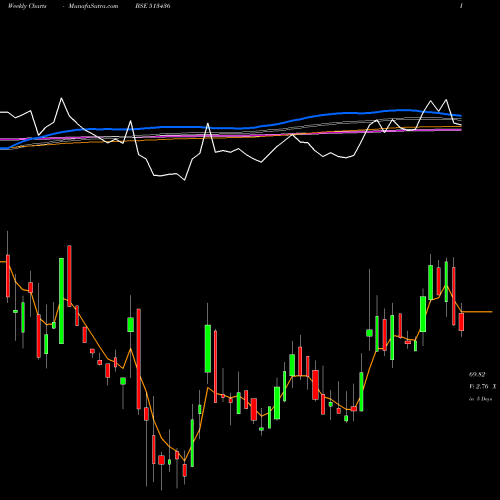
Task: Click the 'in 5 Days' label
Action: point(480,399)
